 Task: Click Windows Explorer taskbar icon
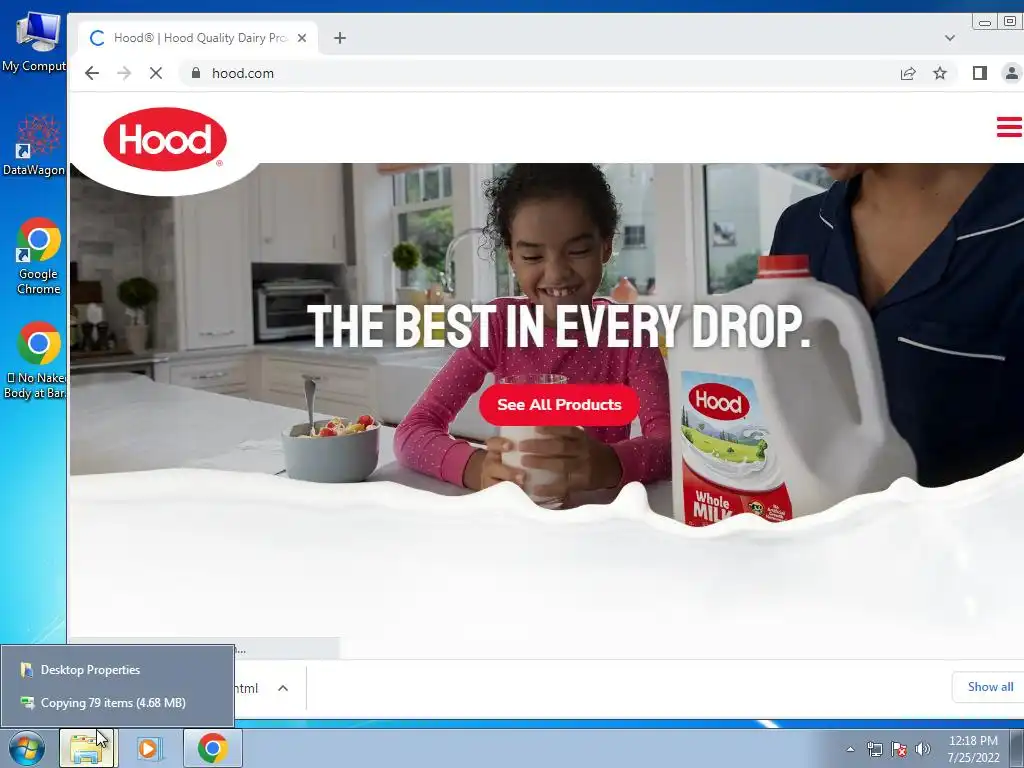click(x=87, y=748)
